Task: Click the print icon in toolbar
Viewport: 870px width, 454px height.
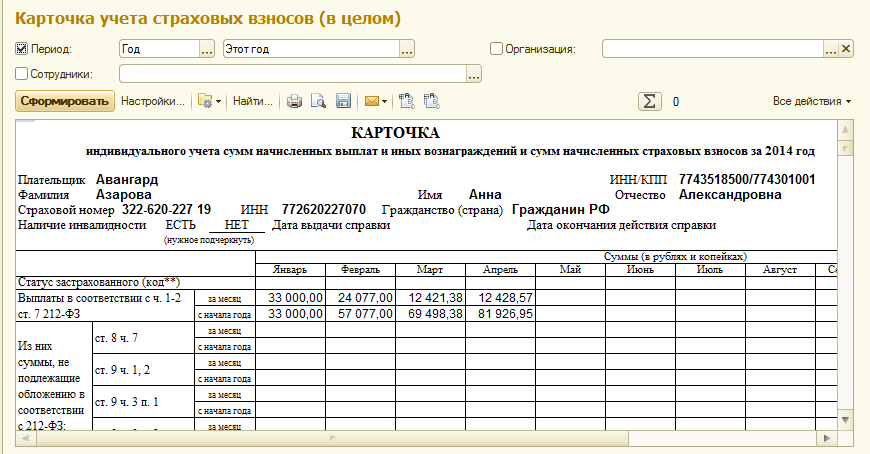Action: point(295,101)
